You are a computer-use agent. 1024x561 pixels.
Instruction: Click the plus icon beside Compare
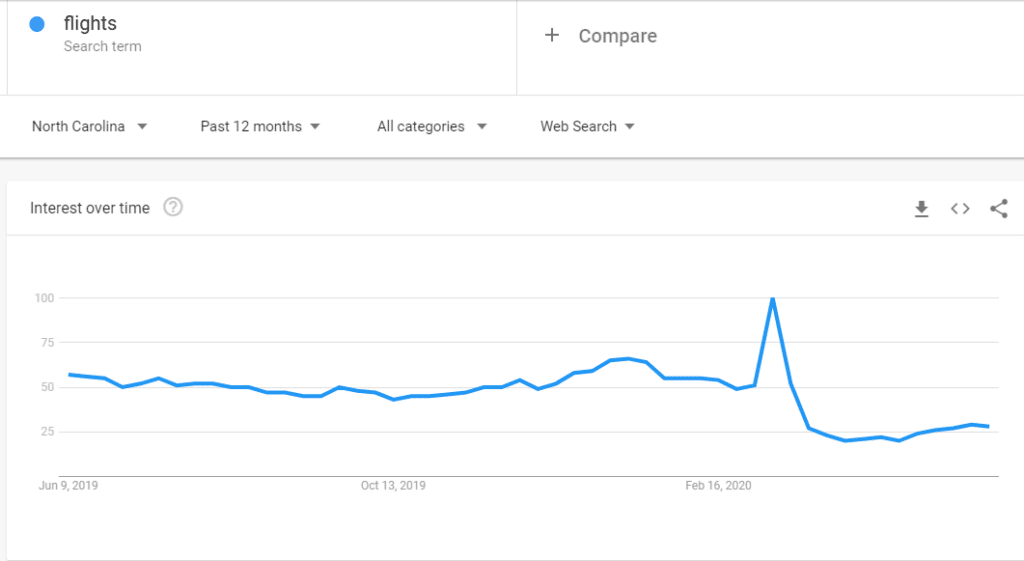tap(552, 35)
